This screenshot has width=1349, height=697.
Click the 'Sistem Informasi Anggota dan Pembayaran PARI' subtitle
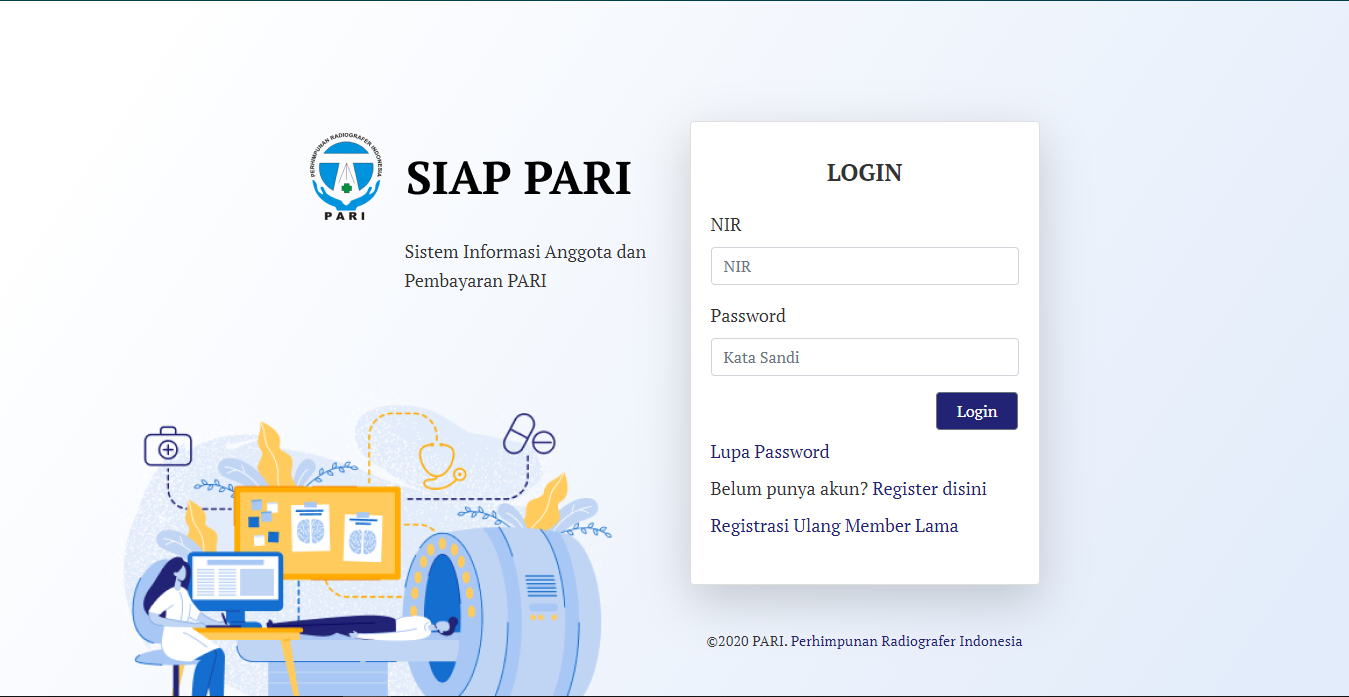525,266
